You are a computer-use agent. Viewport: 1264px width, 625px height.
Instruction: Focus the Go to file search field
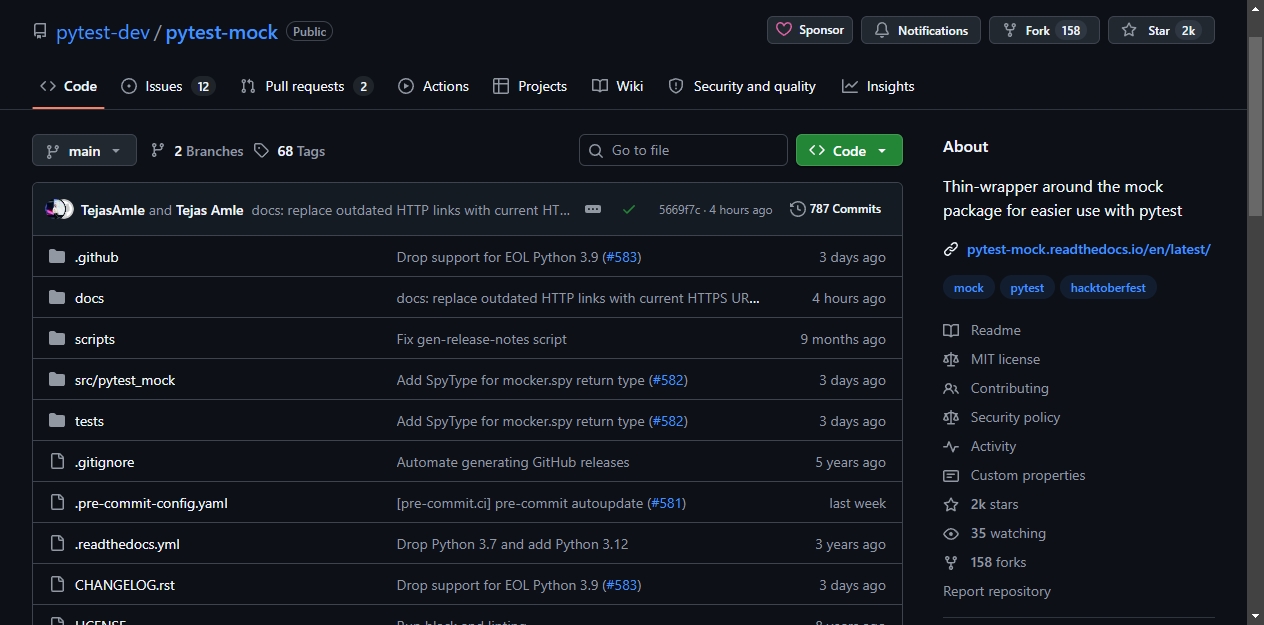pos(683,151)
